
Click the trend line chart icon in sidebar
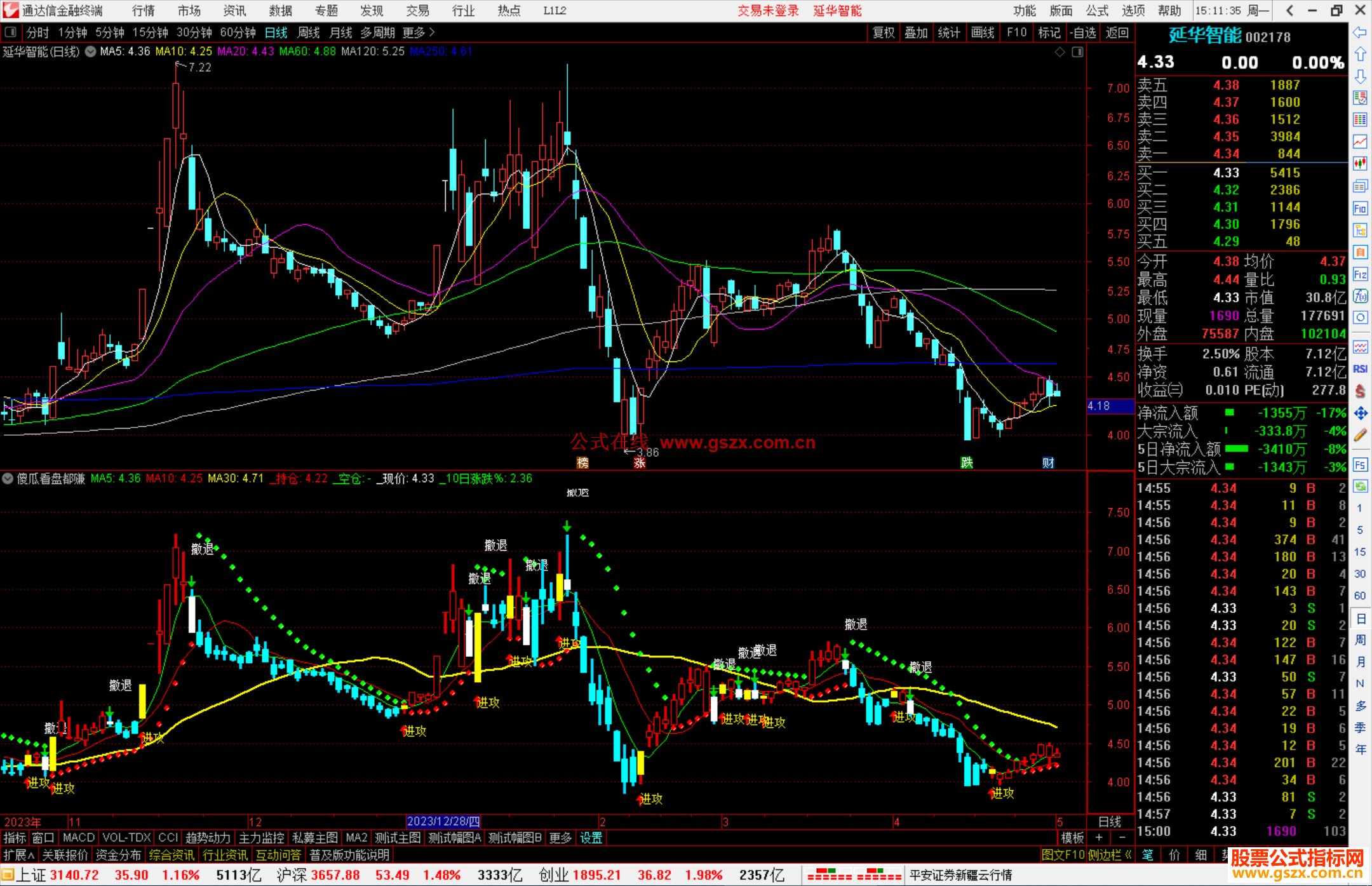pyautogui.click(x=1360, y=142)
